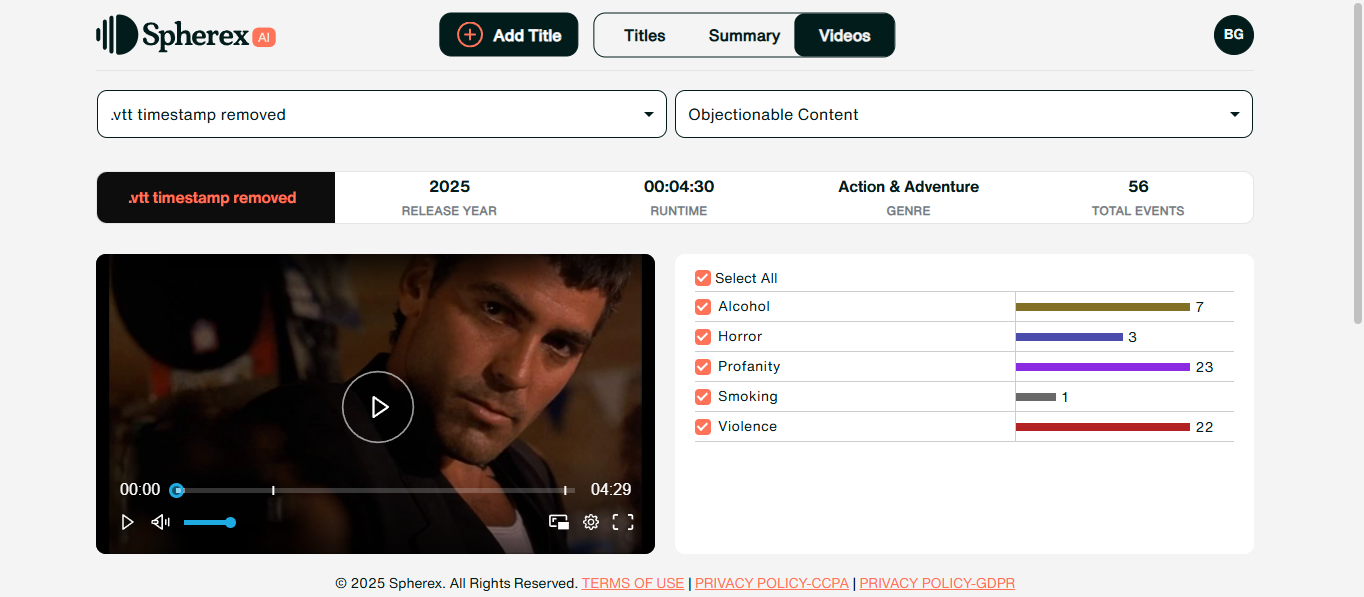This screenshot has height=597, width=1364.
Task: Switch to the Titles tab
Action: click(644, 36)
